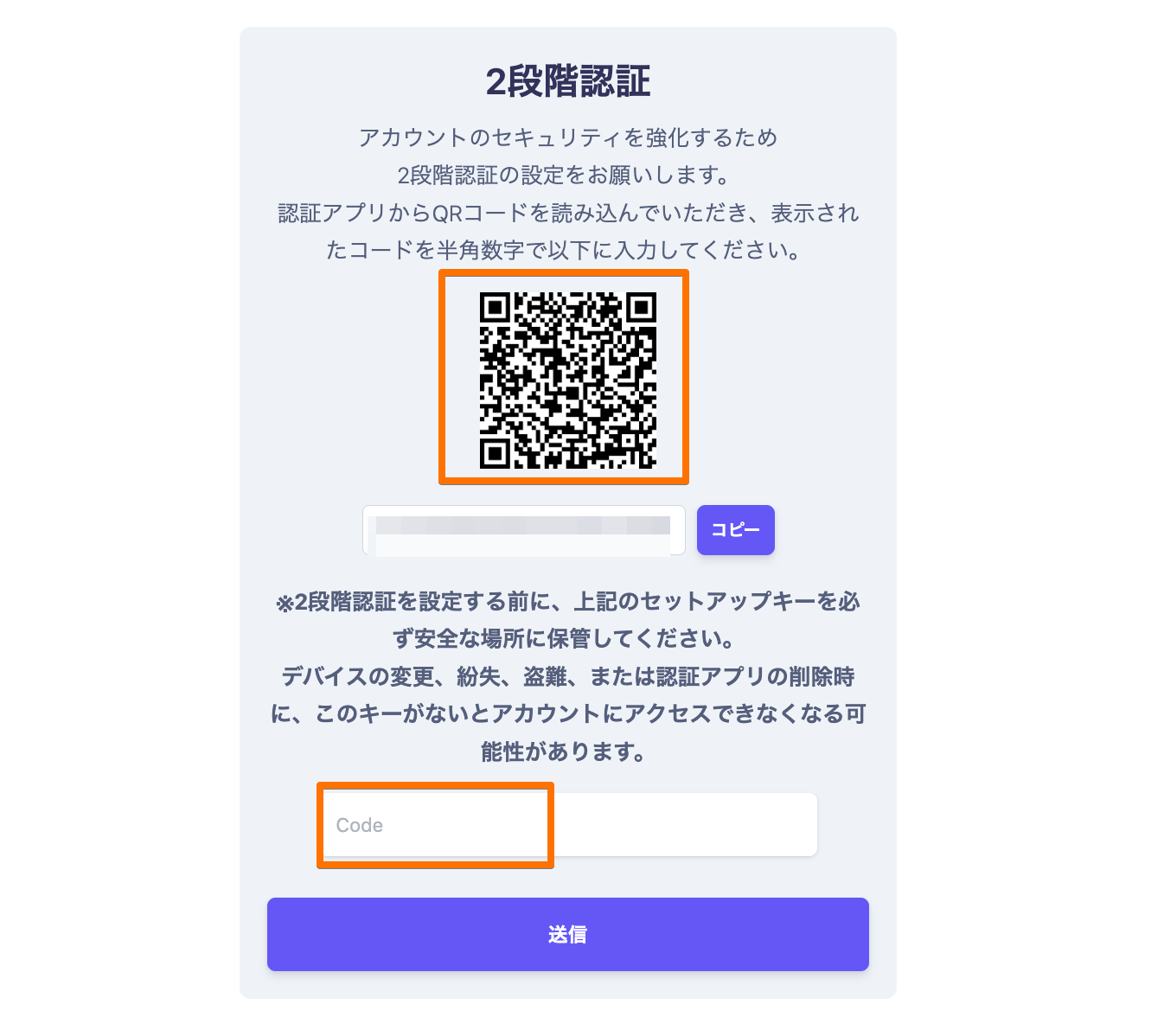Click the grey Code placeholder text
The width and height of the screenshot is (1164, 1036).
[359, 825]
